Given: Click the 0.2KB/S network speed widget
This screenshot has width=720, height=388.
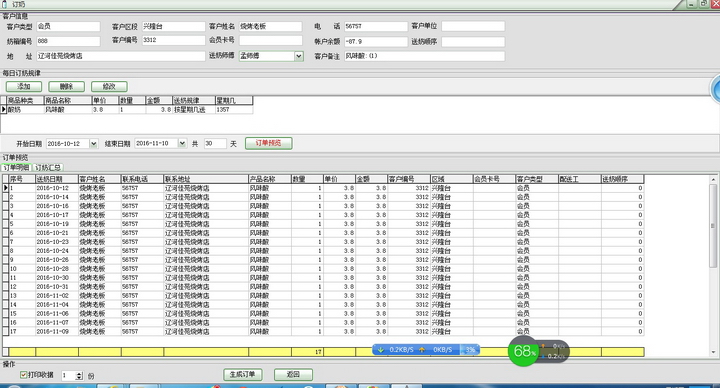Looking at the screenshot, I should pyautogui.click(x=426, y=350).
